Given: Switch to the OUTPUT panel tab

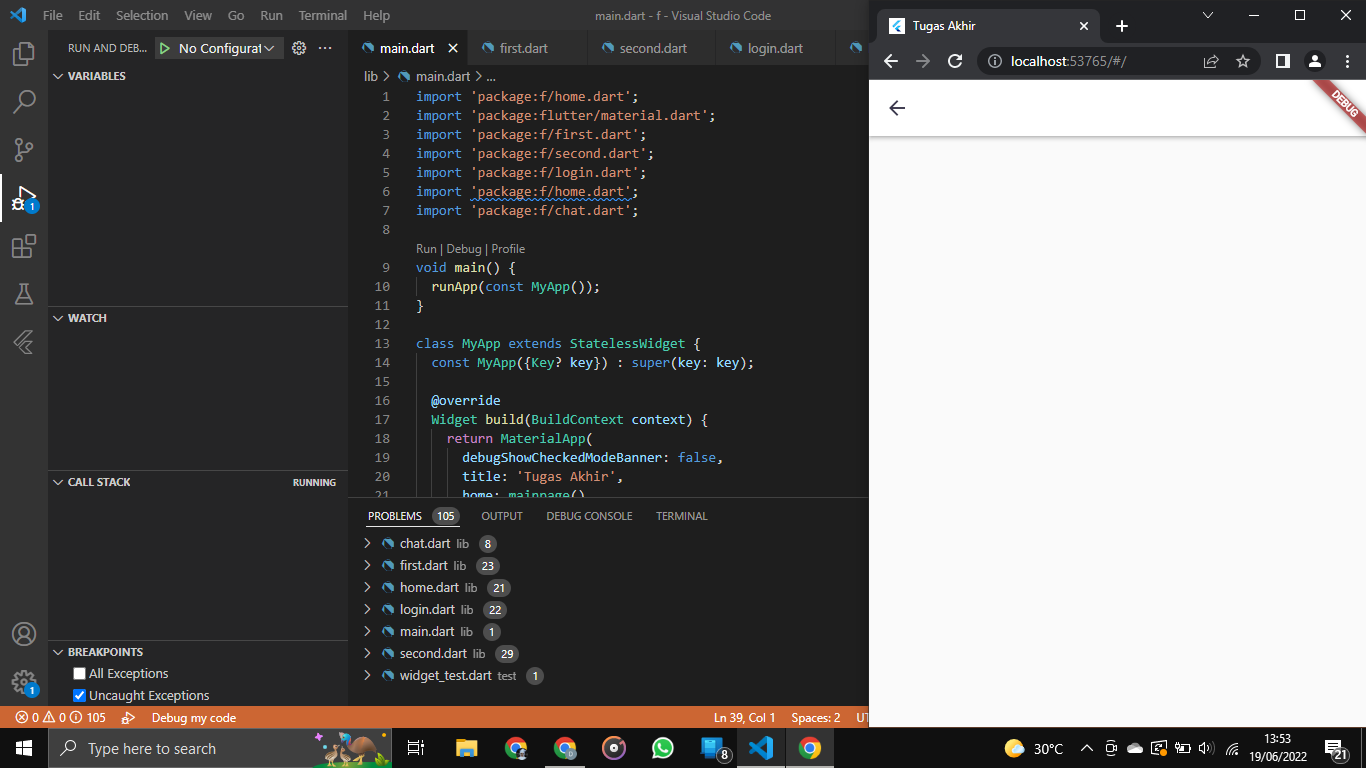Looking at the screenshot, I should (502, 516).
